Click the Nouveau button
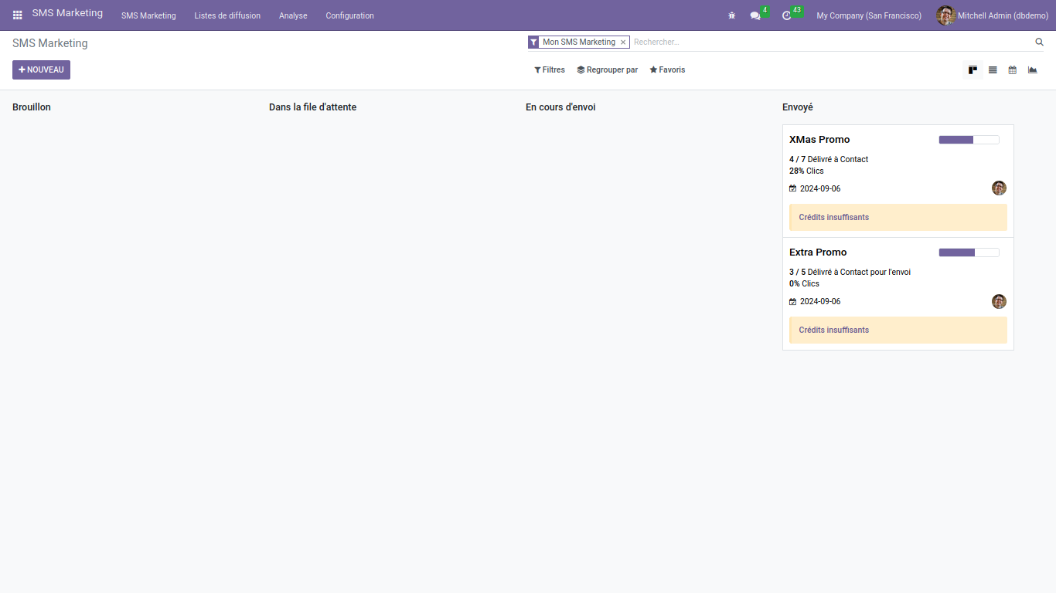This screenshot has height=593, width=1056. tap(41, 70)
